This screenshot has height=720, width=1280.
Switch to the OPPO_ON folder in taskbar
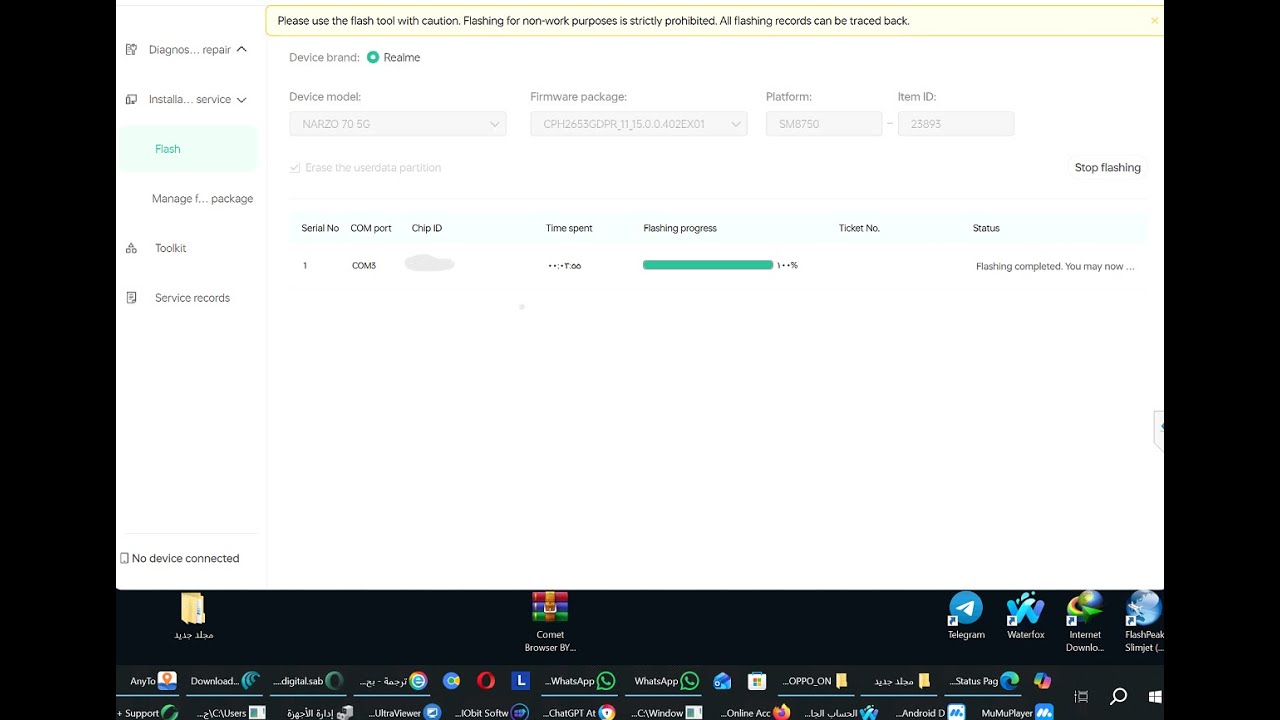815,681
